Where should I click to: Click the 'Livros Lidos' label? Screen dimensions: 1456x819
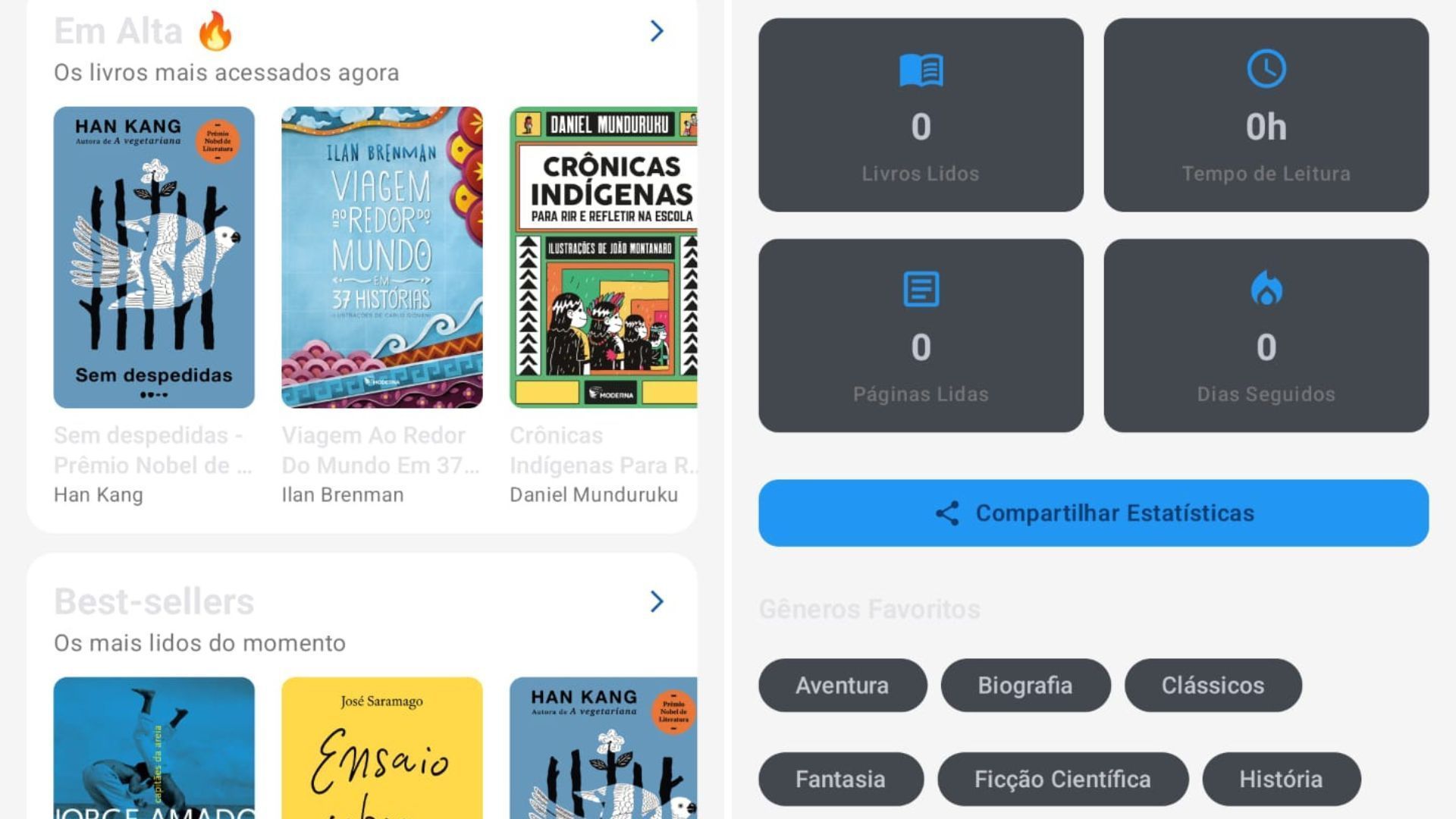921,174
